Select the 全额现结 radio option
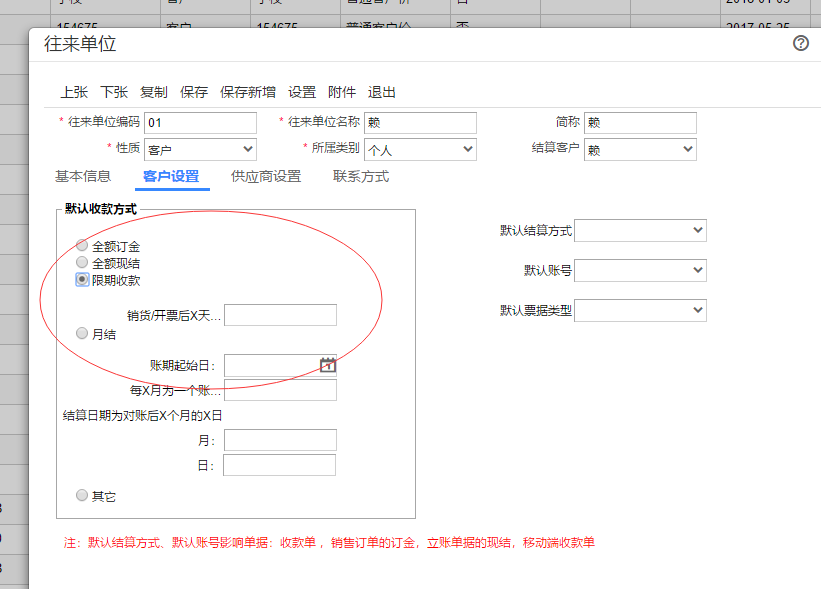This screenshot has width=821, height=589. coord(82,263)
